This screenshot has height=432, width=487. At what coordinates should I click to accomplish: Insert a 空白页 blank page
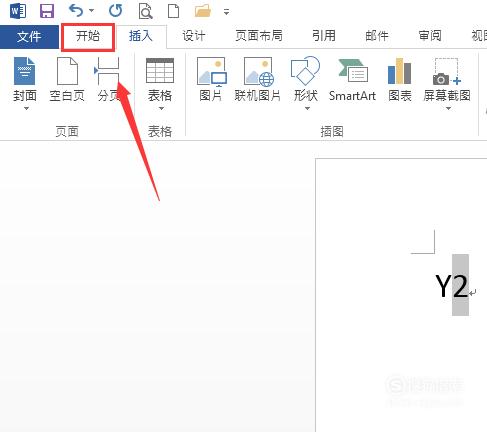coord(67,80)
